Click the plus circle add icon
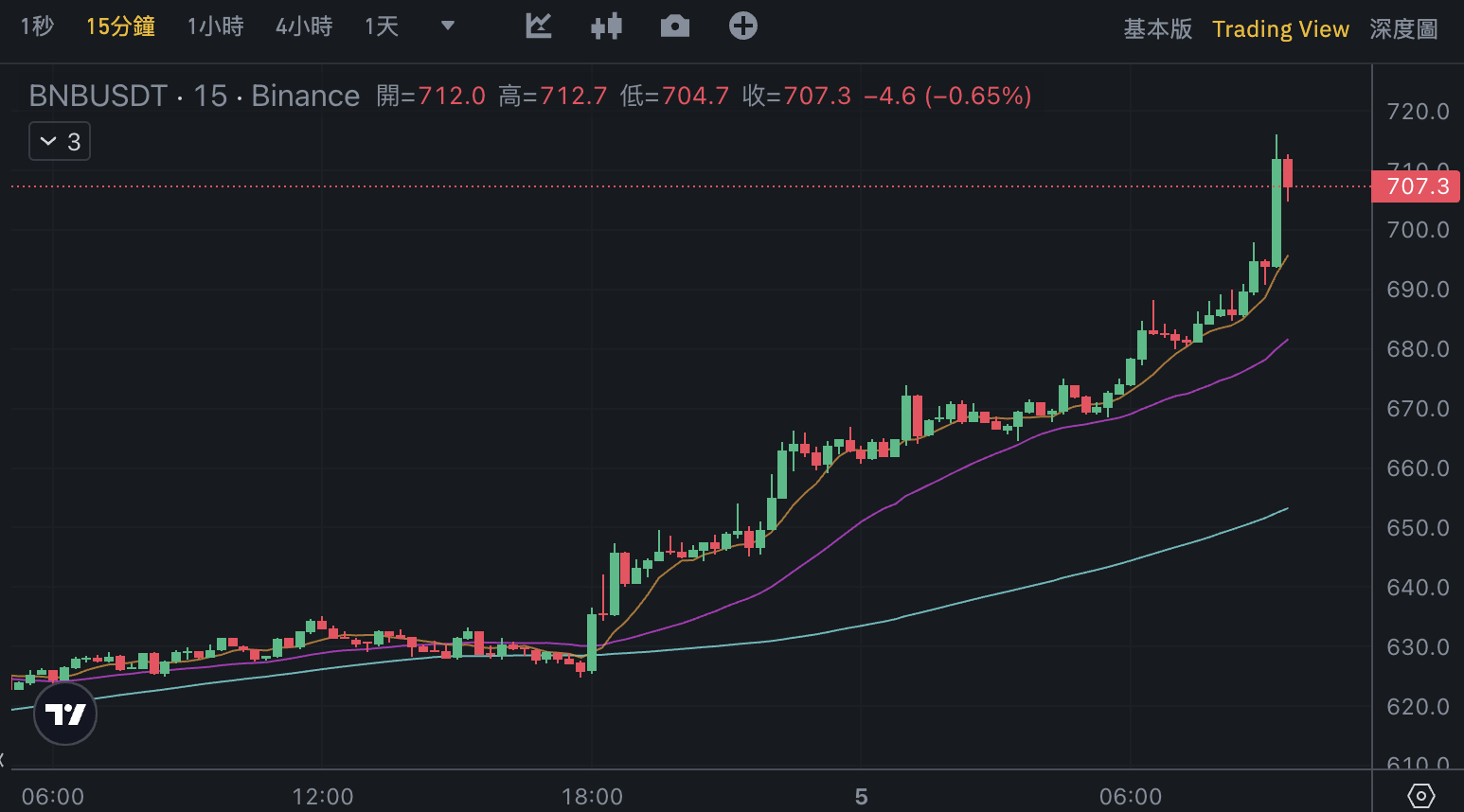 tap(743, 26)
